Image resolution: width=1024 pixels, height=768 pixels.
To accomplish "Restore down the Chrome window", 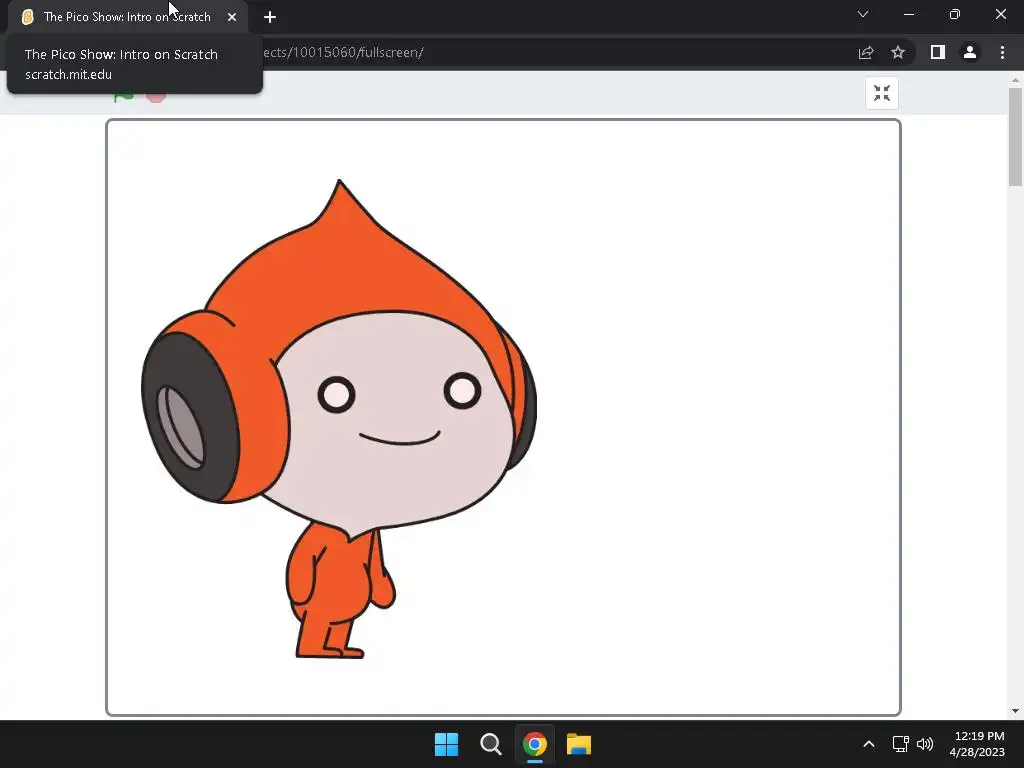I will (955, 14).
